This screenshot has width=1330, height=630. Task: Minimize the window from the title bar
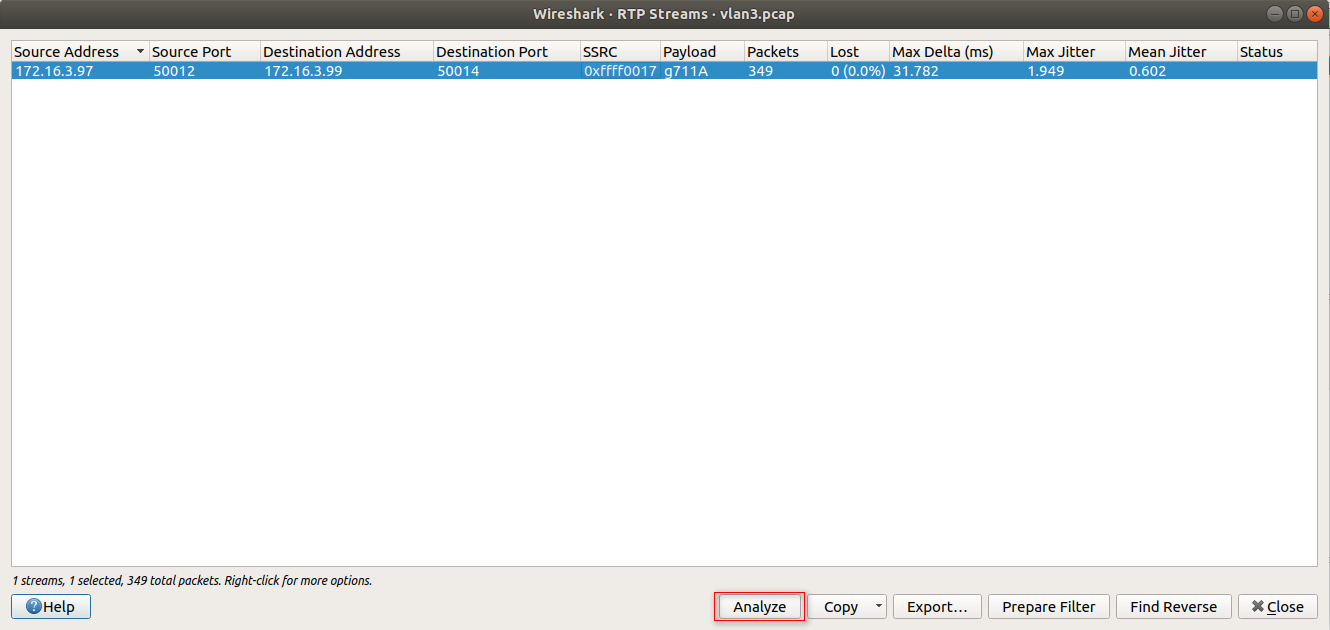click(1276, 14)
